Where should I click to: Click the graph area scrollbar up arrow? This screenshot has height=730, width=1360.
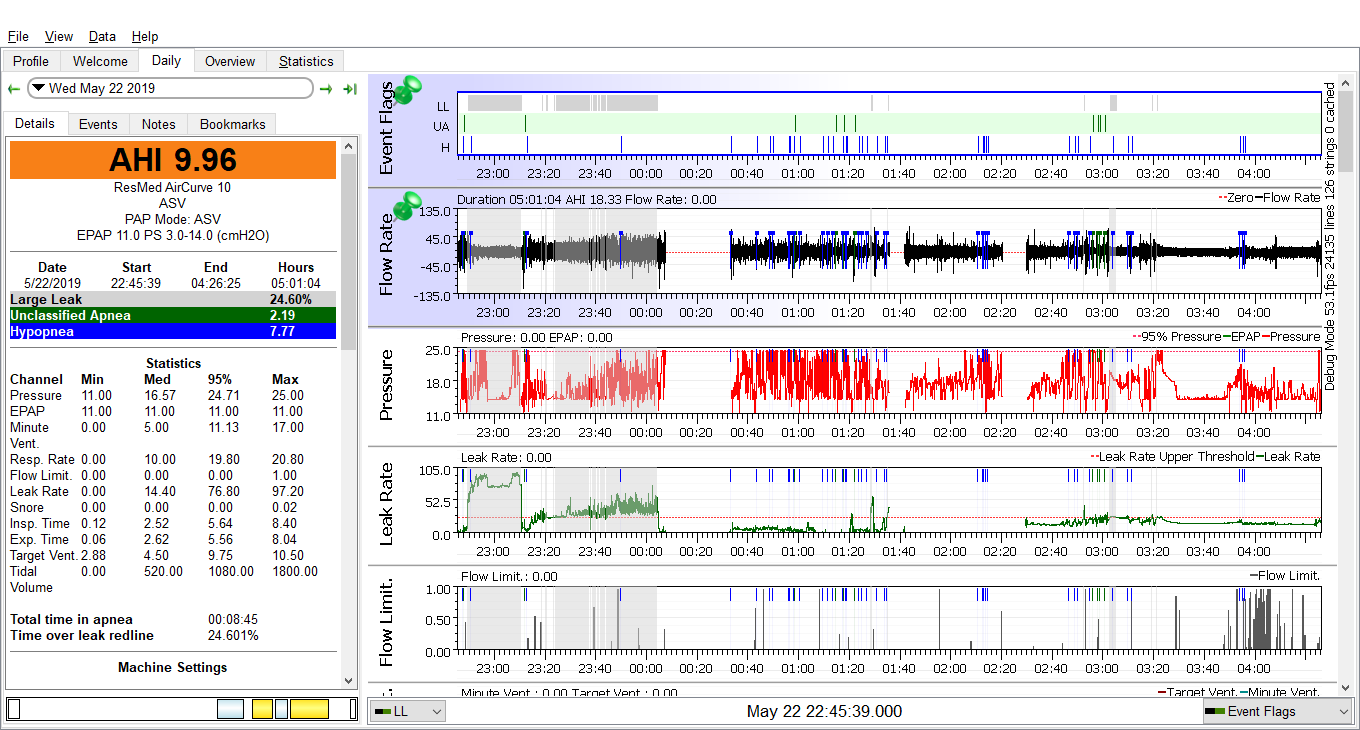(x=1346, y=82)
